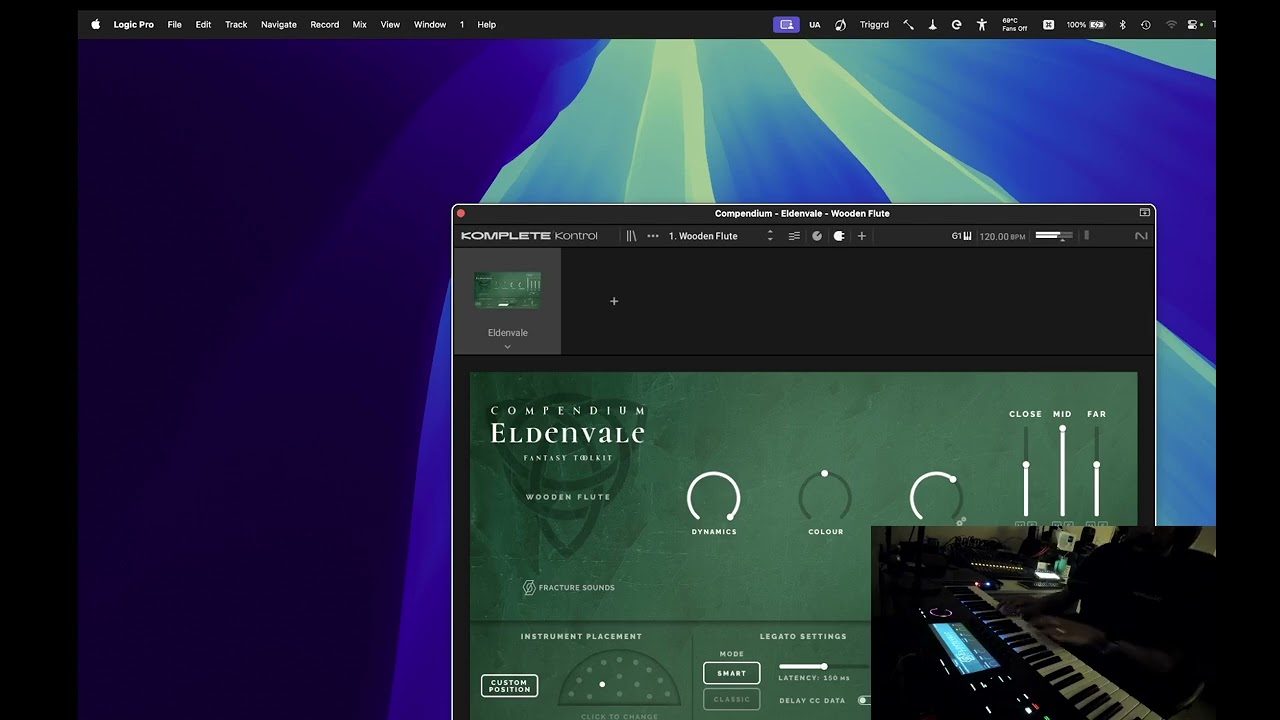Open the battery 100% status item

(1085, 24)
